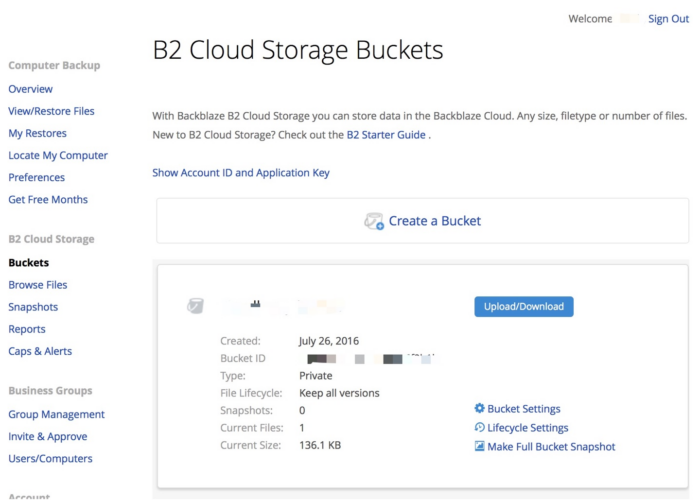Click the Business Groups section header

(x=50, y=391)
